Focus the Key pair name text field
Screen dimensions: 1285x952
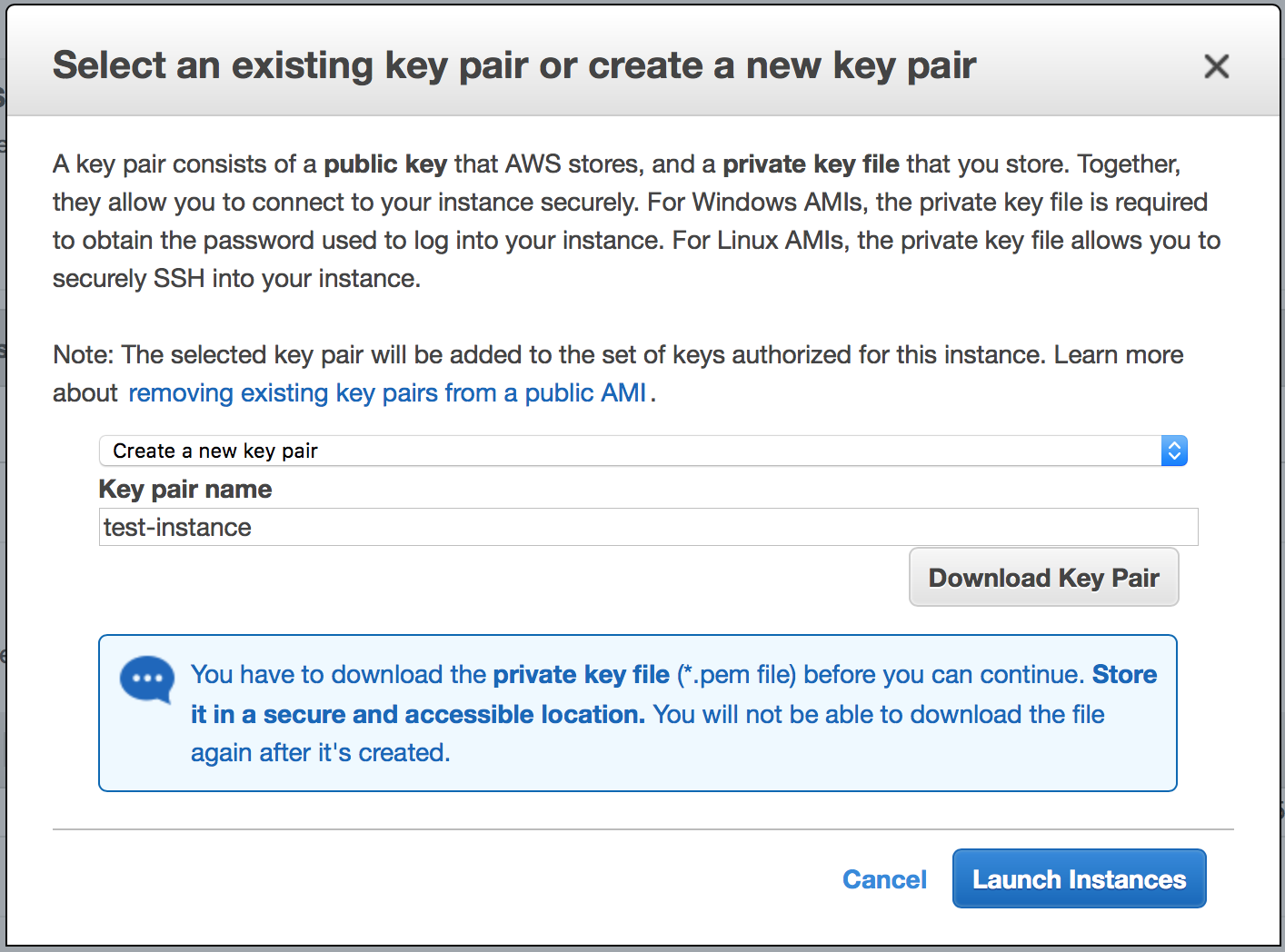coord(647,527)
